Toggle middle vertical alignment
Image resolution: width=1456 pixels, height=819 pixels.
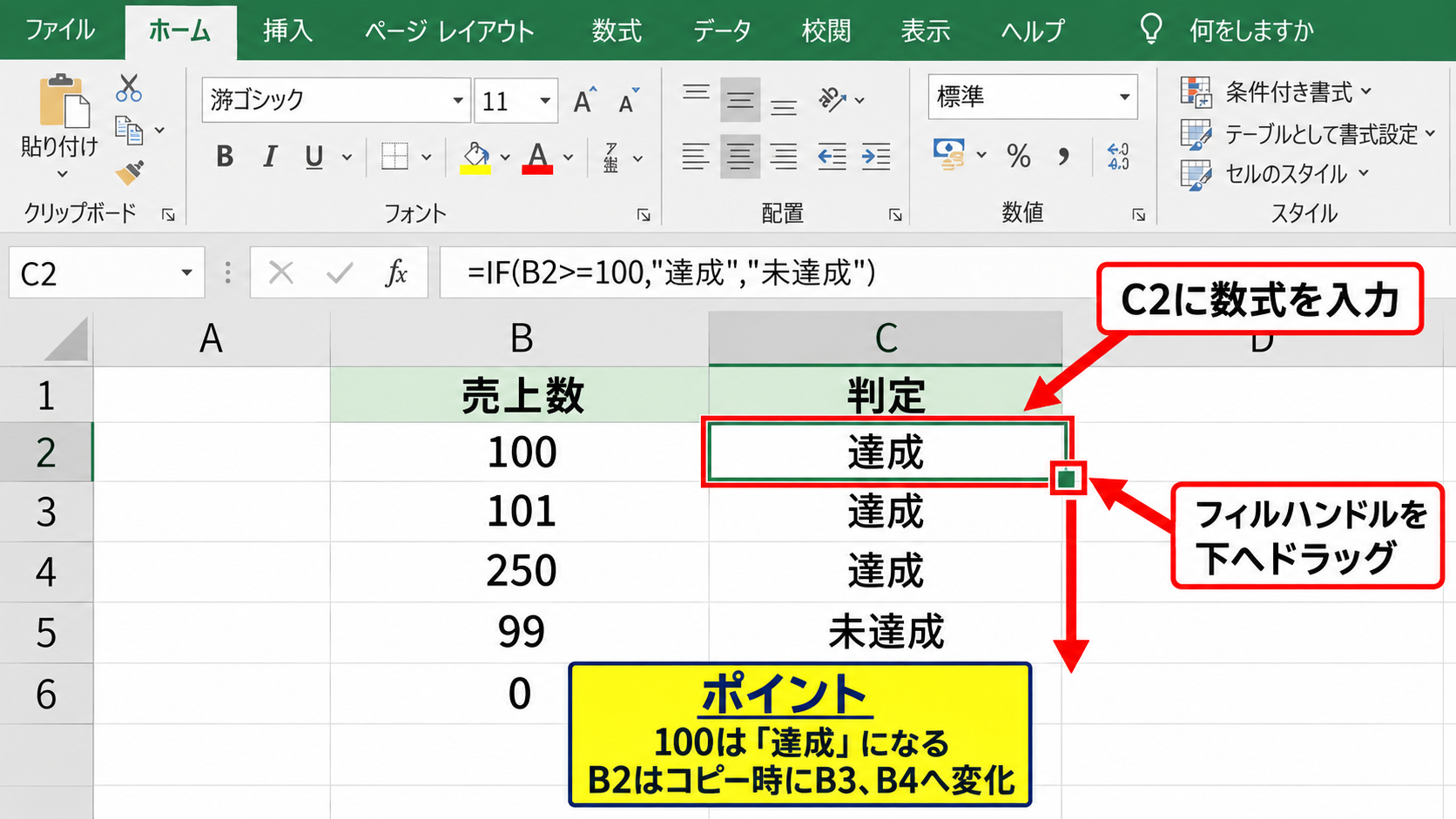(740, 101)
